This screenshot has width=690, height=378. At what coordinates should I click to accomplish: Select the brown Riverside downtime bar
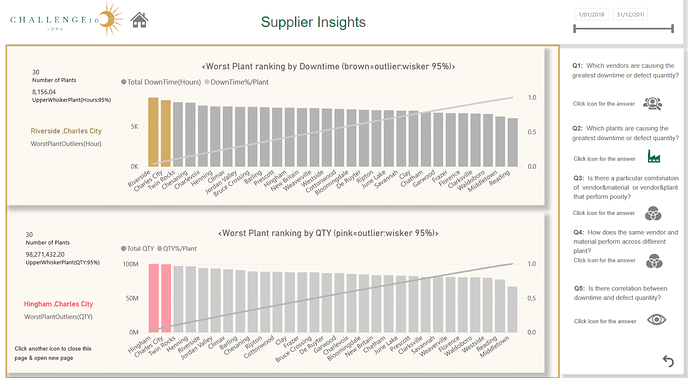coord(153,132)
